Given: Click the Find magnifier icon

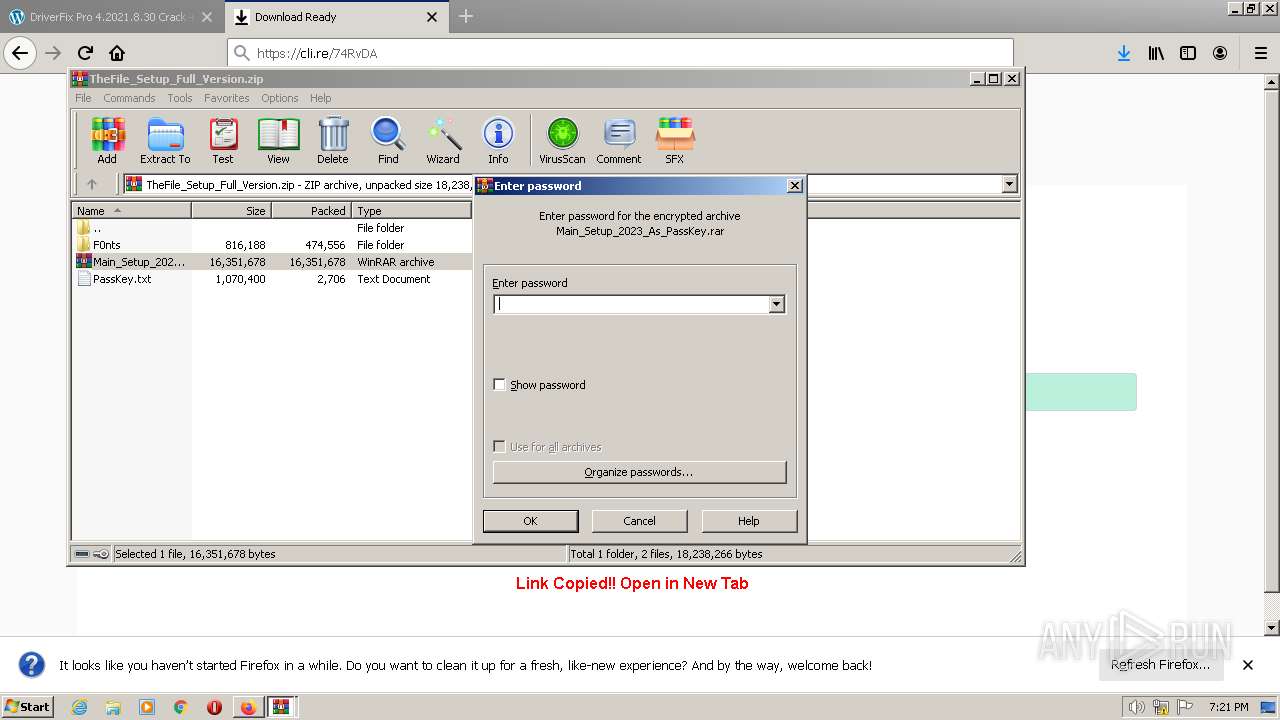Looking at the screenshot, I should 388,140.
